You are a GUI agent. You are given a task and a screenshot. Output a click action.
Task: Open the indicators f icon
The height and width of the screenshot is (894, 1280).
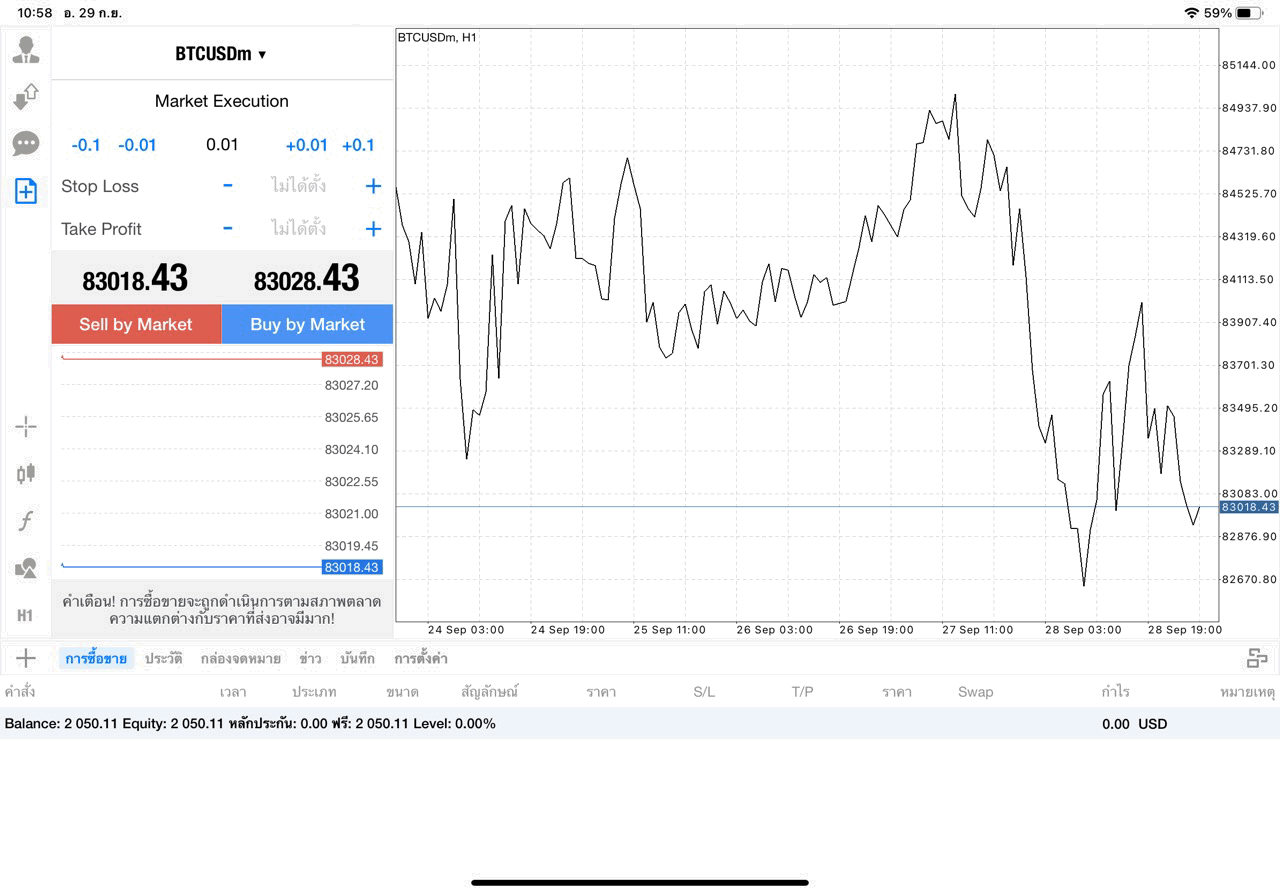pyautogui.click(x=26, y=521)
